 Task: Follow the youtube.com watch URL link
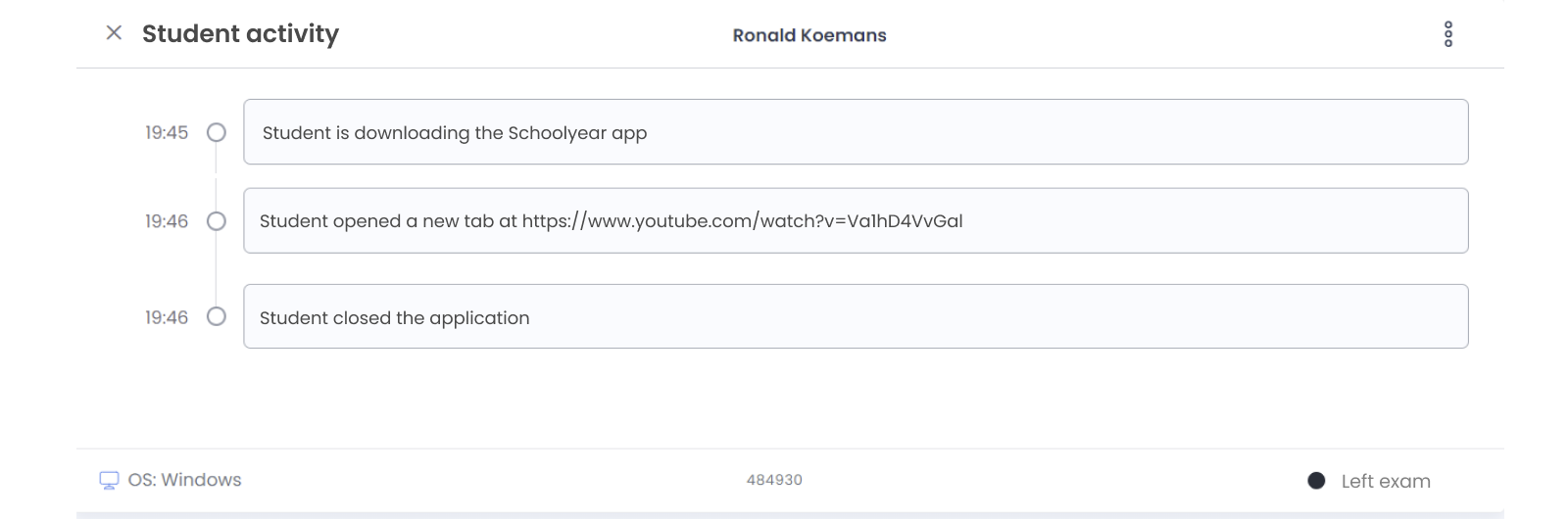(742, 221)
